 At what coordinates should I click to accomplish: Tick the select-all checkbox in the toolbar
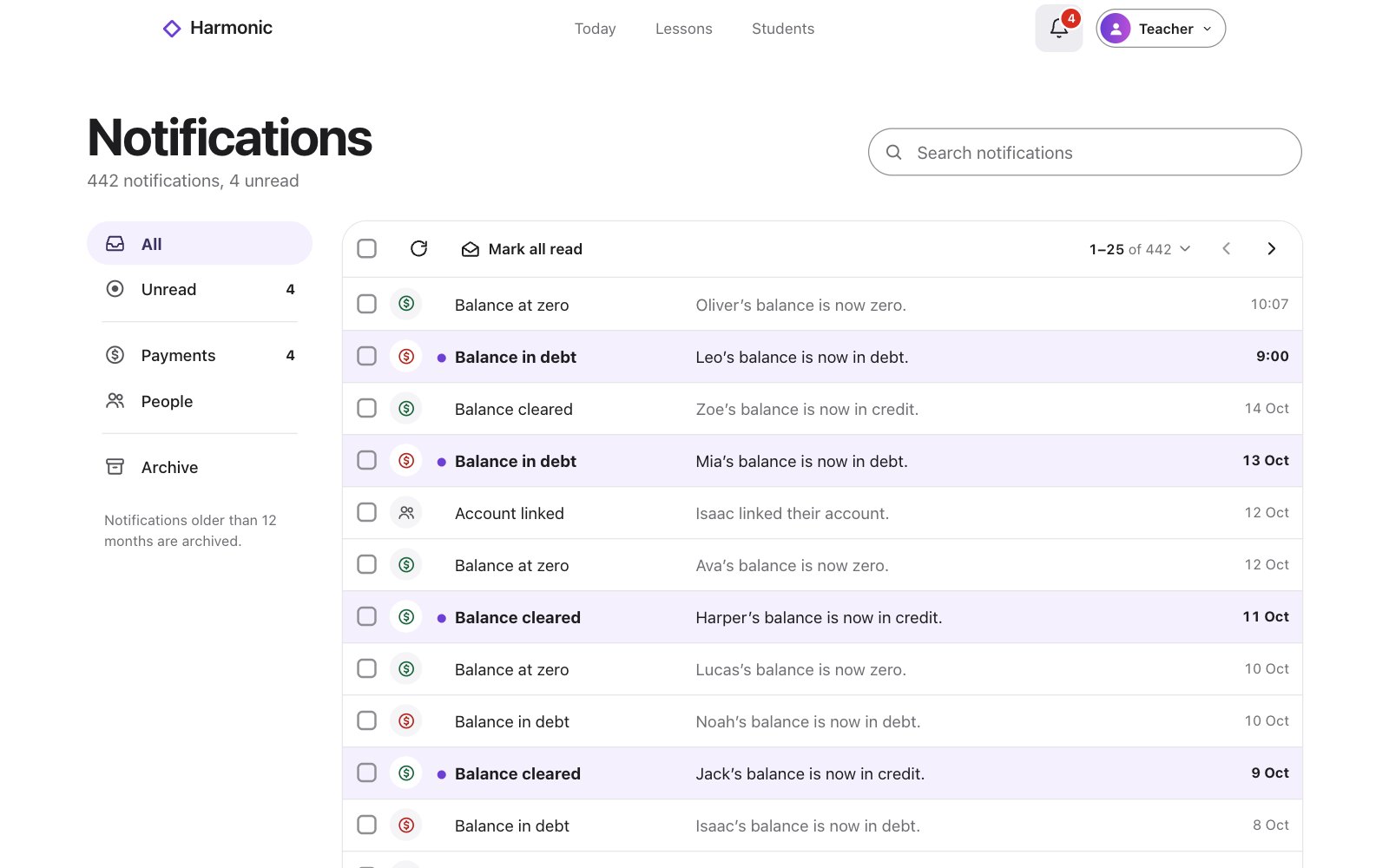pyautogui.click(x=367, y=249)
